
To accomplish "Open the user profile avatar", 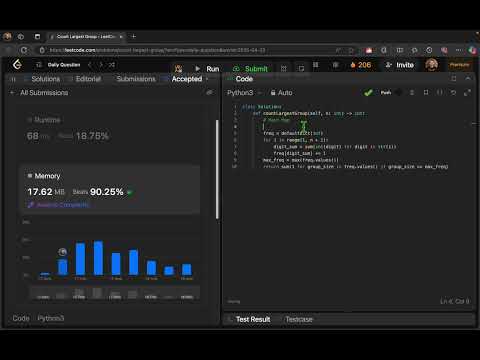I will 431,65.
